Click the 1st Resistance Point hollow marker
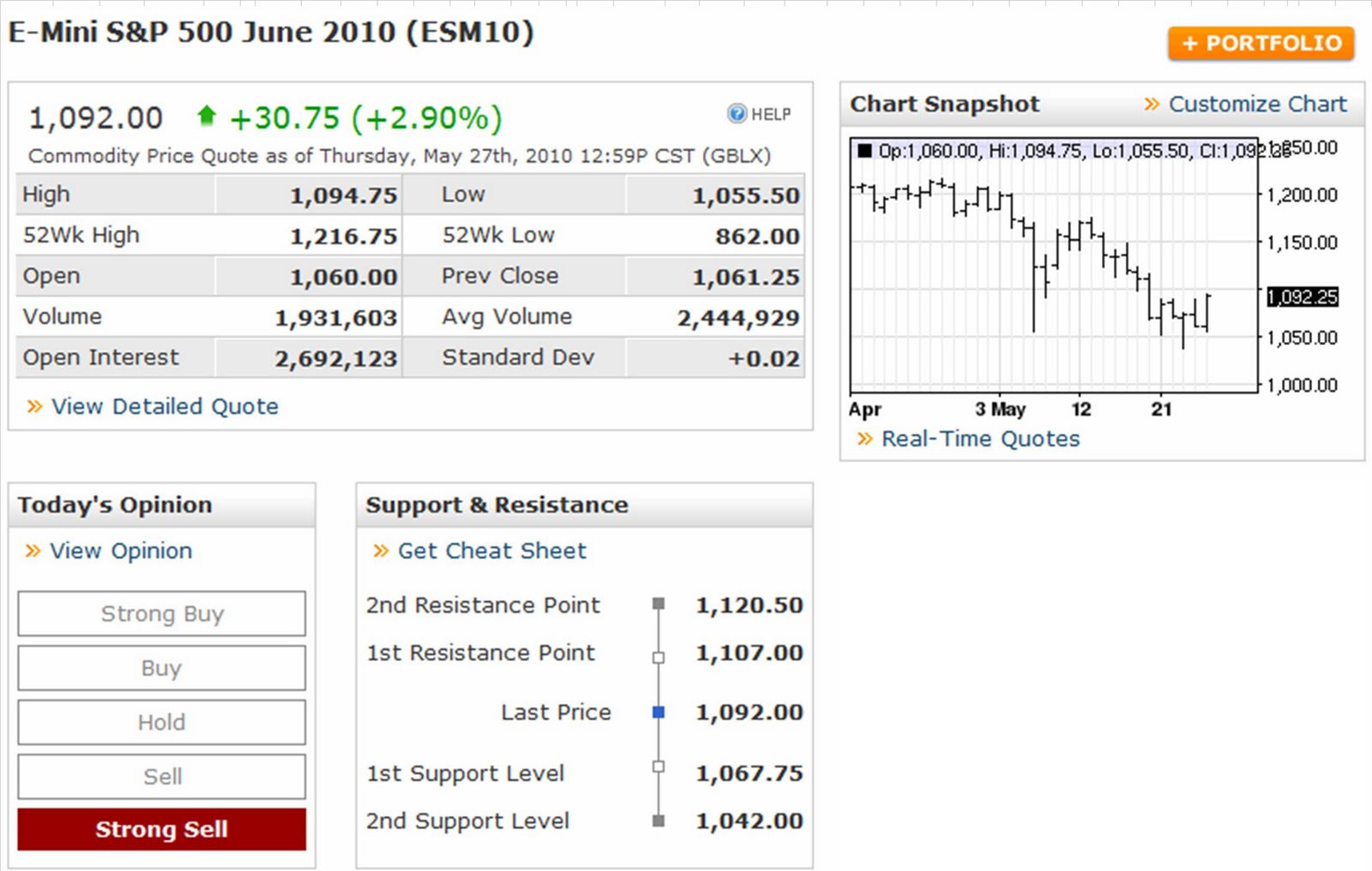The height and width of the screenshot is (871, 1372). [659, 658]
